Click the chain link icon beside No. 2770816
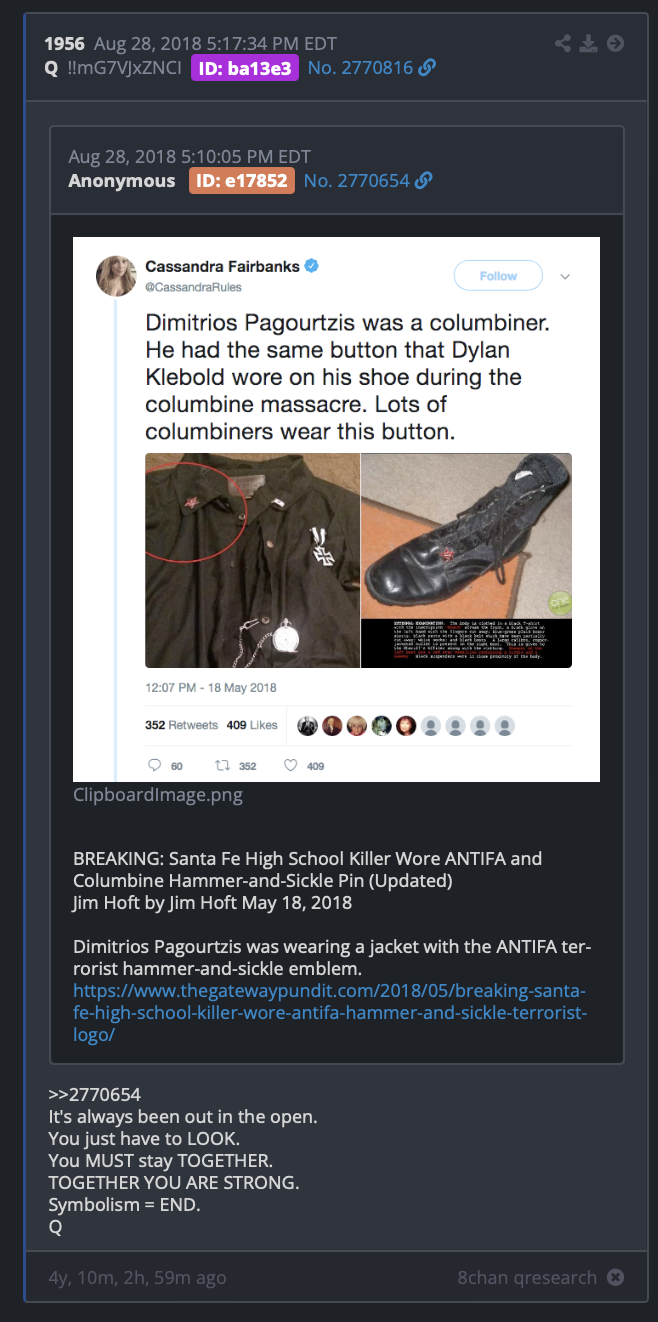The image size is (658, 1322). [427, 68]
